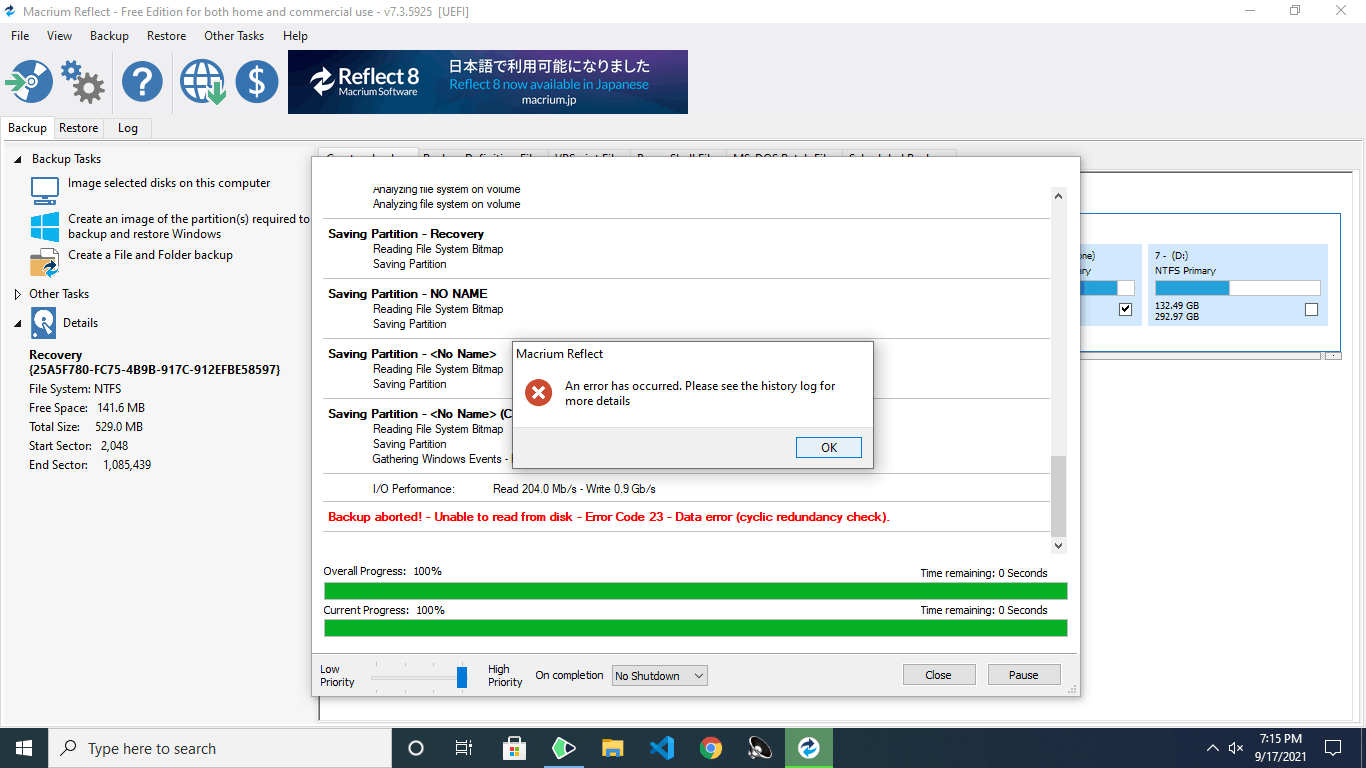Click the globe download updates icon
1366x768 pixels.
point(202,81)
